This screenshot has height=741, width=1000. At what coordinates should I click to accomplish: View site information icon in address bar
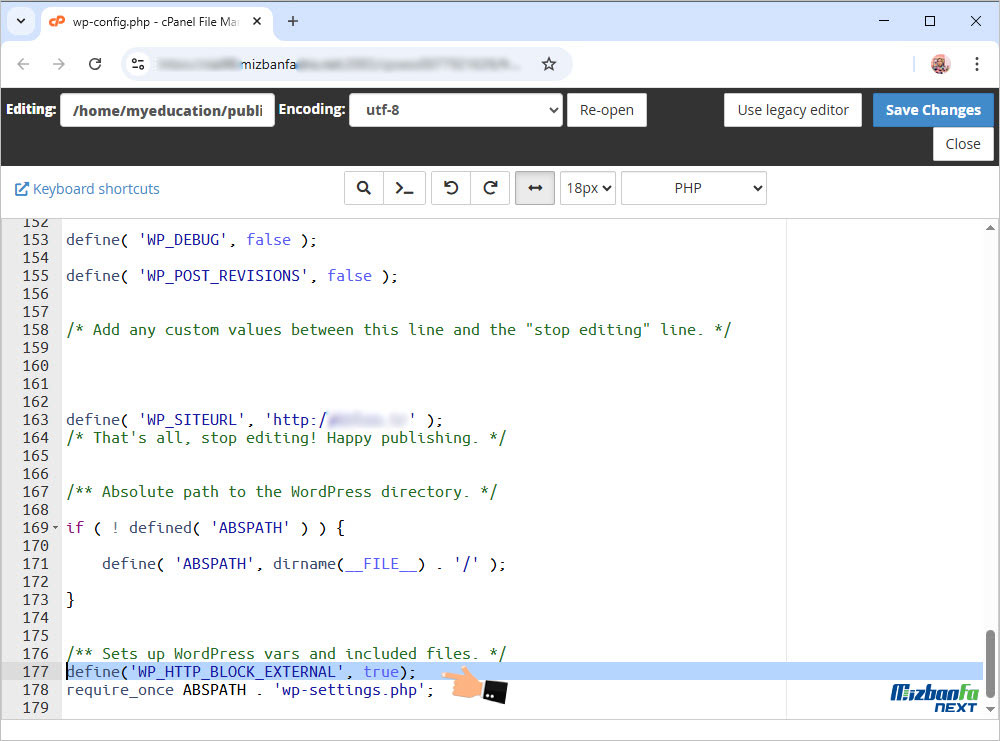pos(139,64)
